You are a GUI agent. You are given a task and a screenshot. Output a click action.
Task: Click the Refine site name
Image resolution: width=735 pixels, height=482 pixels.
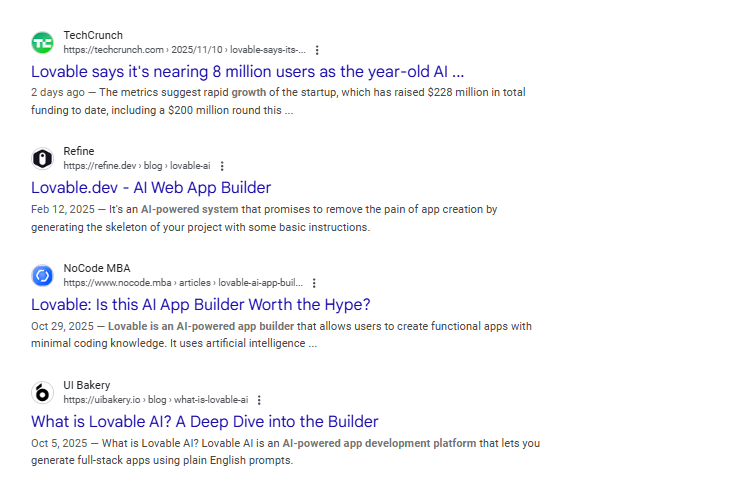pyautogui.click(x=79, y=151)
